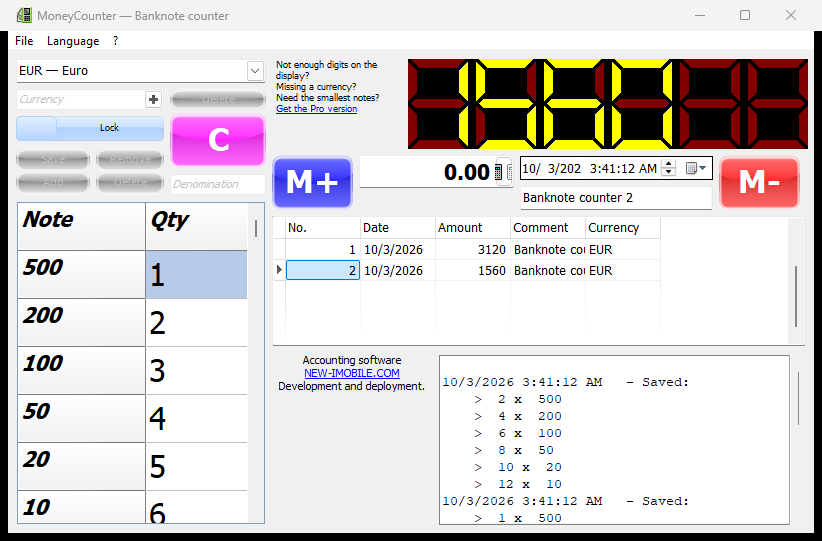Click the Note column header
The height and width of the screenshot is (541, 822).
(81, 226)
